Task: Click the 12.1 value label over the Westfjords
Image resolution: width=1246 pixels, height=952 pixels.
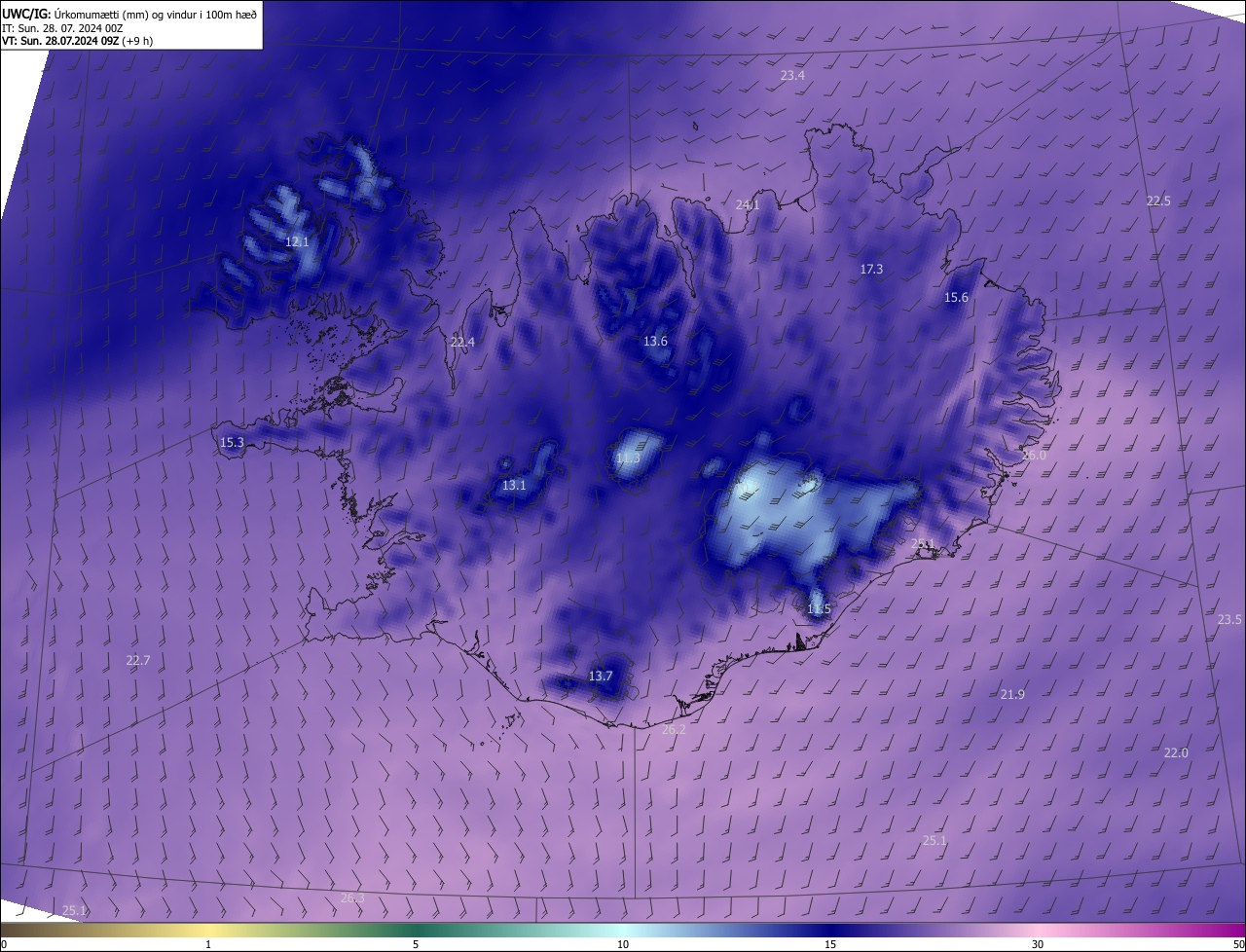Action: (x=297, y=241)
